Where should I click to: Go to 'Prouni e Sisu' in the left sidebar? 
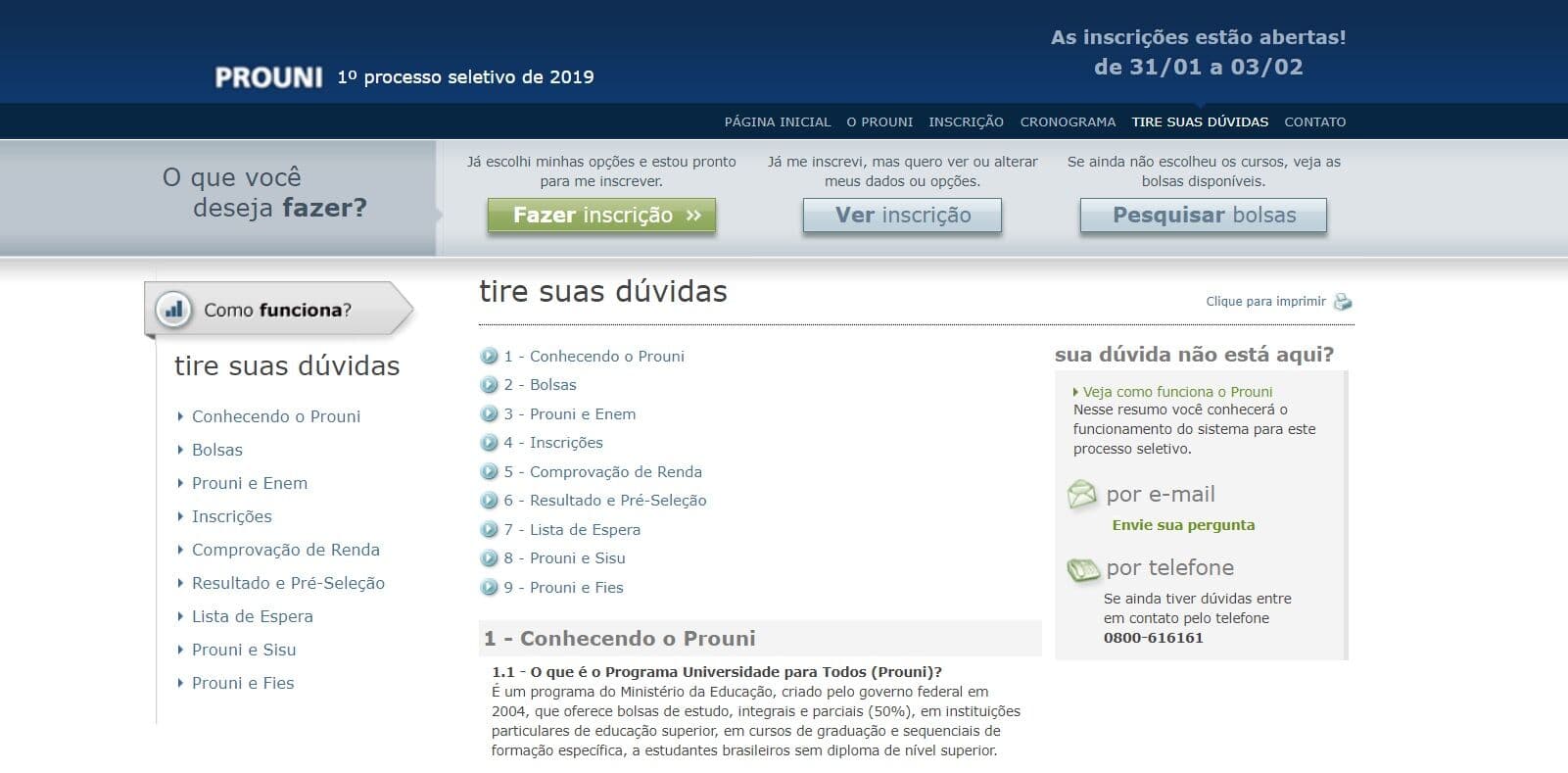pos(244,650)
